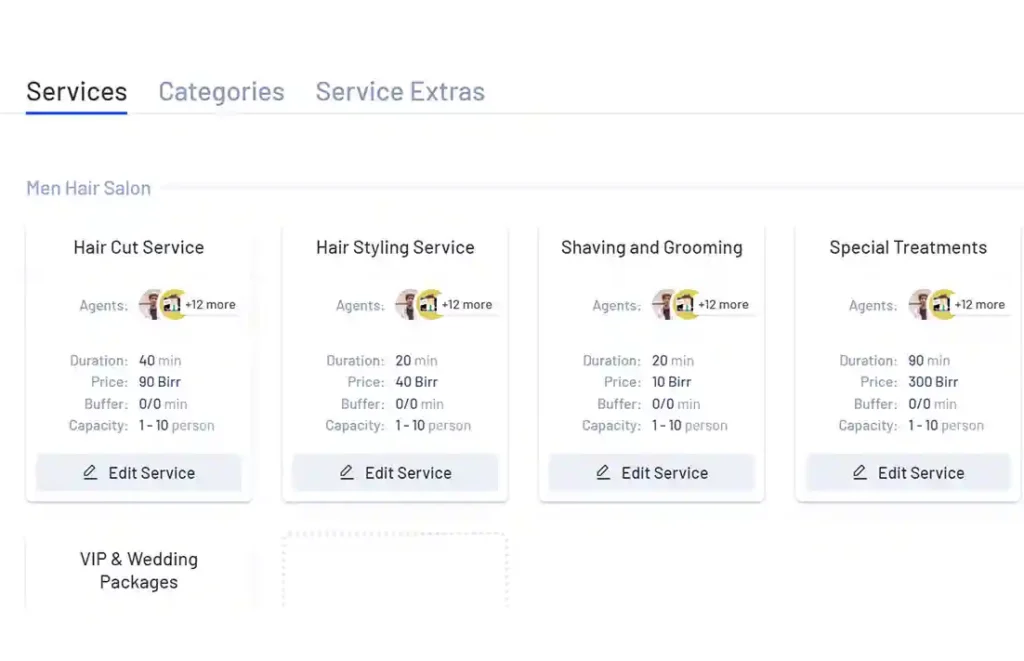This screenshot has height=661, width=1024.
Task: Expand '+12 more' agents on Hair Styling Service
Action: pyautogui.click(x=467, y=305)
